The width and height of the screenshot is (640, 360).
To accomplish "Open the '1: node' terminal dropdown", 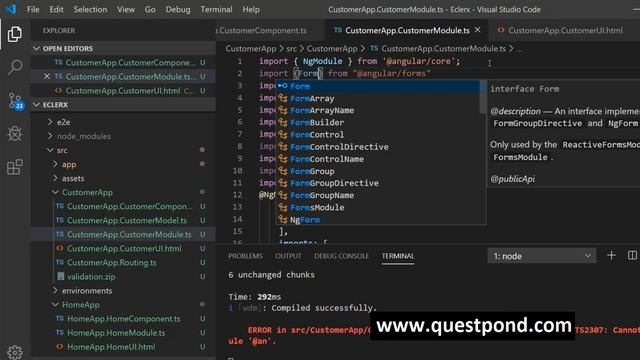I will (542, 256).
